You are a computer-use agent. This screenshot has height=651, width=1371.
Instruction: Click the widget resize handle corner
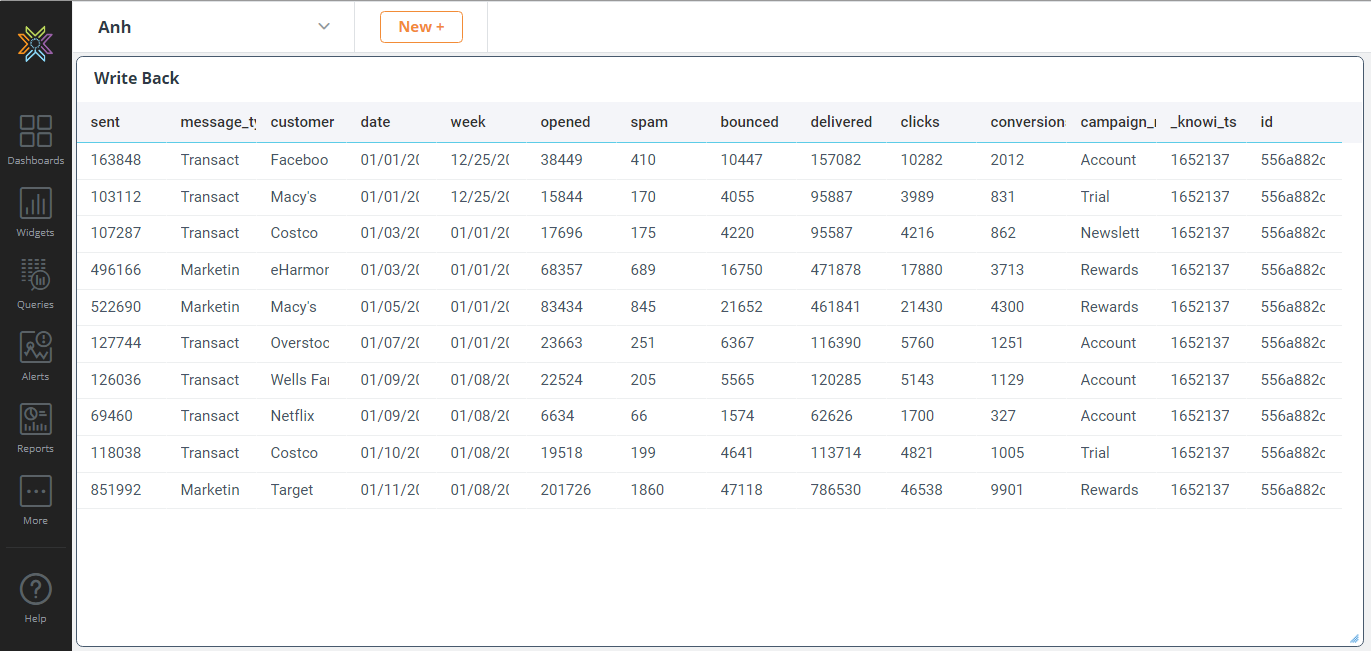pyautogui.click(x=1354, y=638)
